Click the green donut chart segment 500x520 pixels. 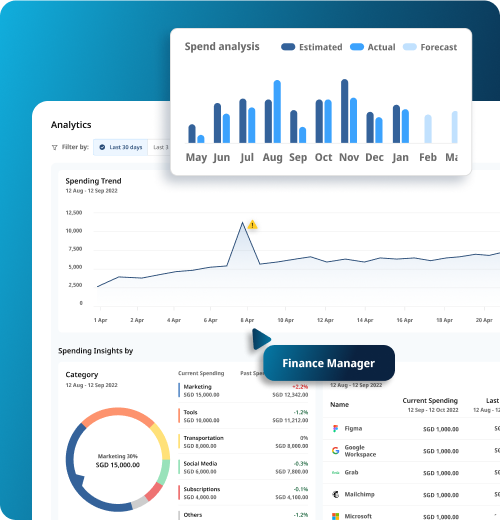coord(164,472)
